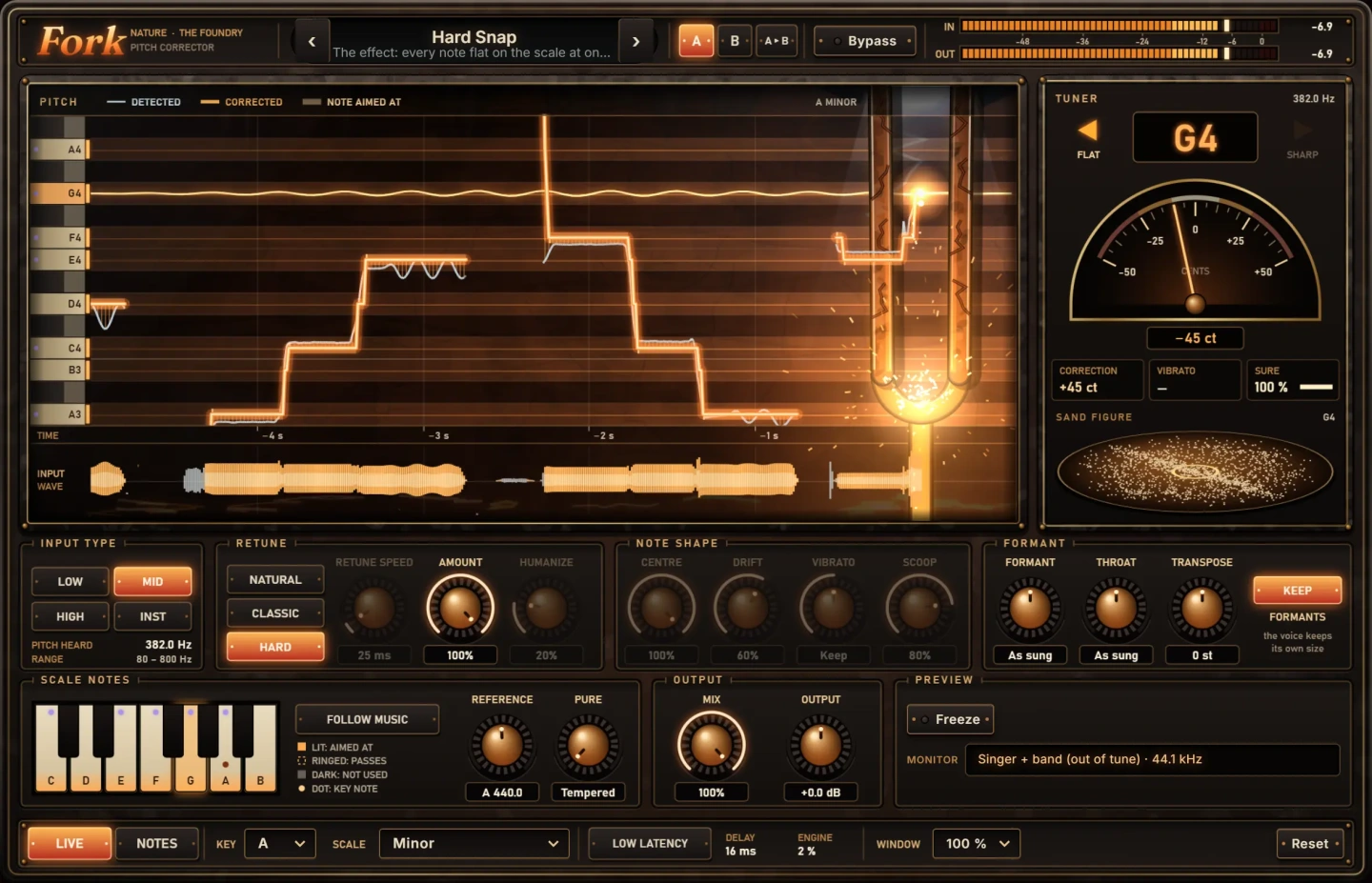Click the Formant knob
Viewport: 1372px width, 883px height.
tap(1030, 609)
